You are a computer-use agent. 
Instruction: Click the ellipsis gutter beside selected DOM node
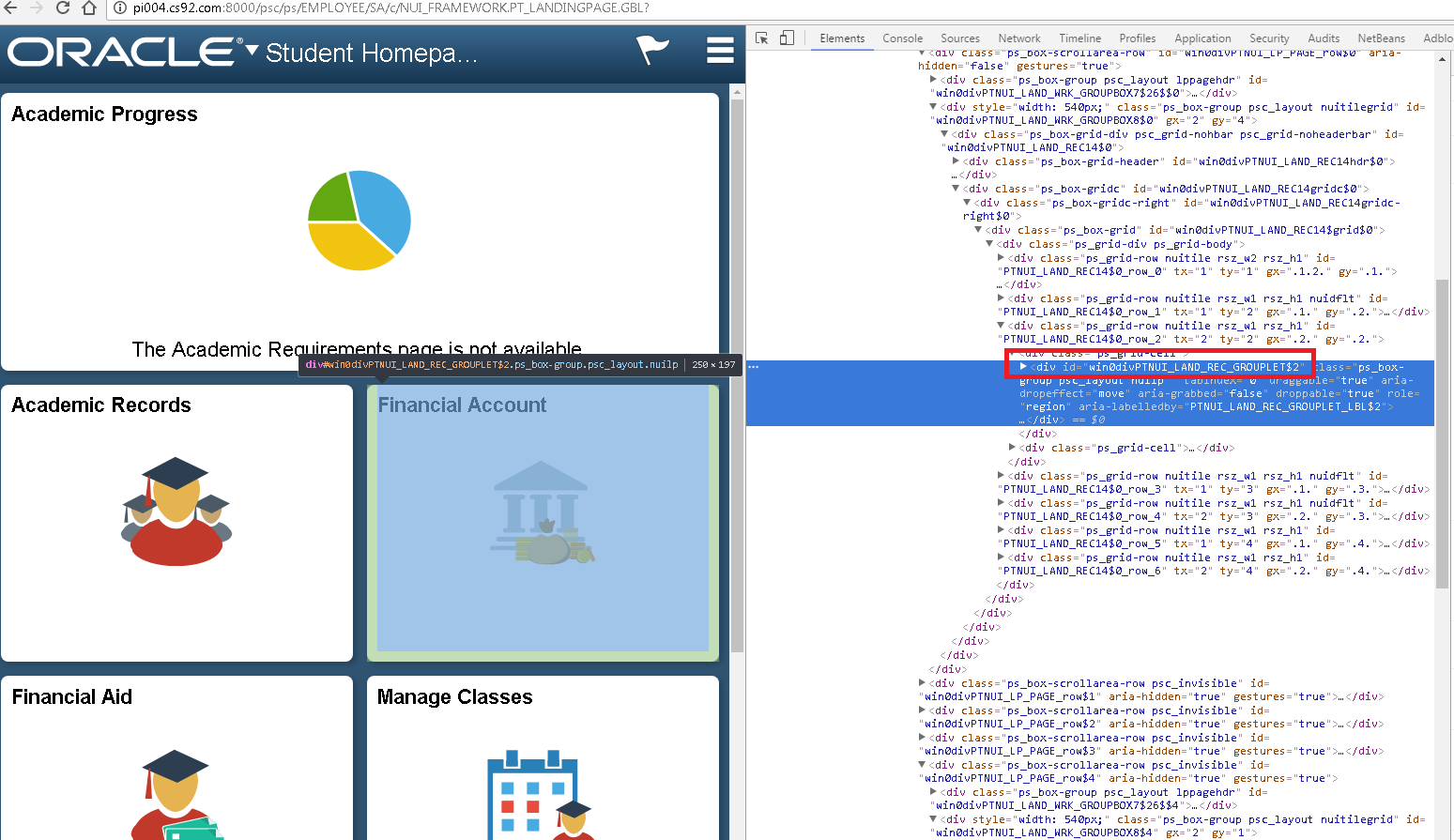point(754,367)
